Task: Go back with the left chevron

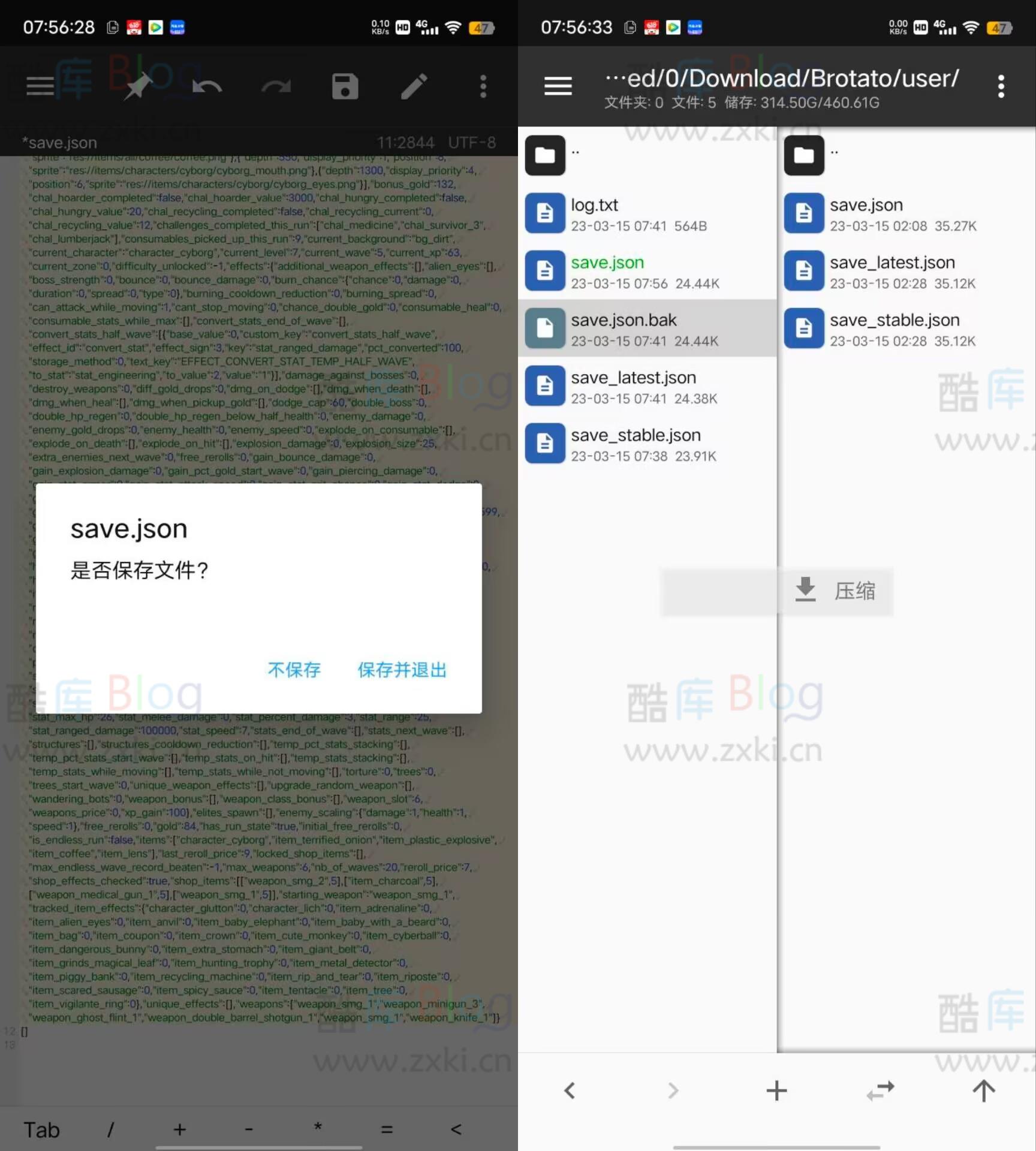Action: pyautogui.click(x=570, y=1090)
